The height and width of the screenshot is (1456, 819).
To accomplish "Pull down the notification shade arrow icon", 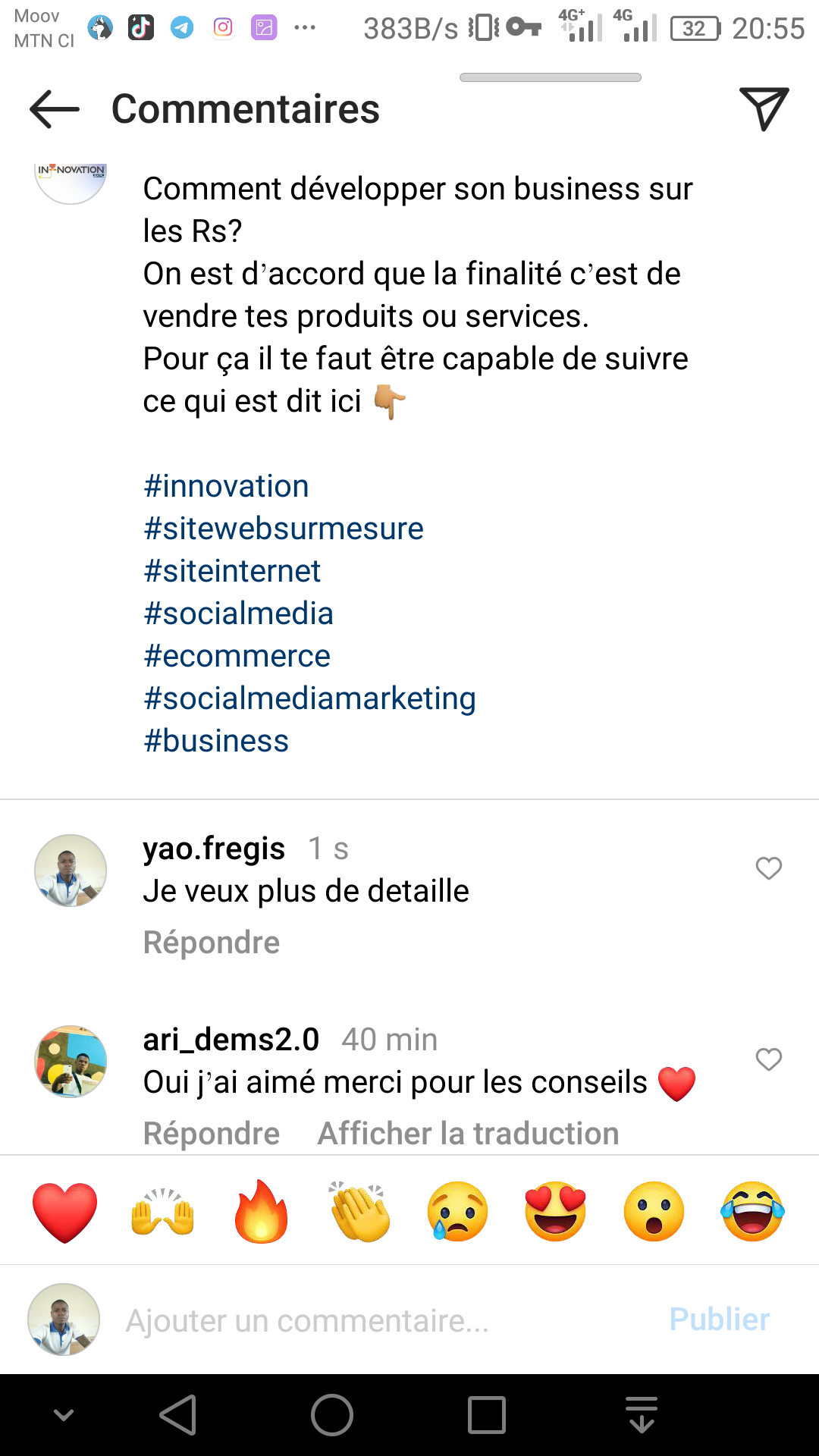I will 642,1415.
